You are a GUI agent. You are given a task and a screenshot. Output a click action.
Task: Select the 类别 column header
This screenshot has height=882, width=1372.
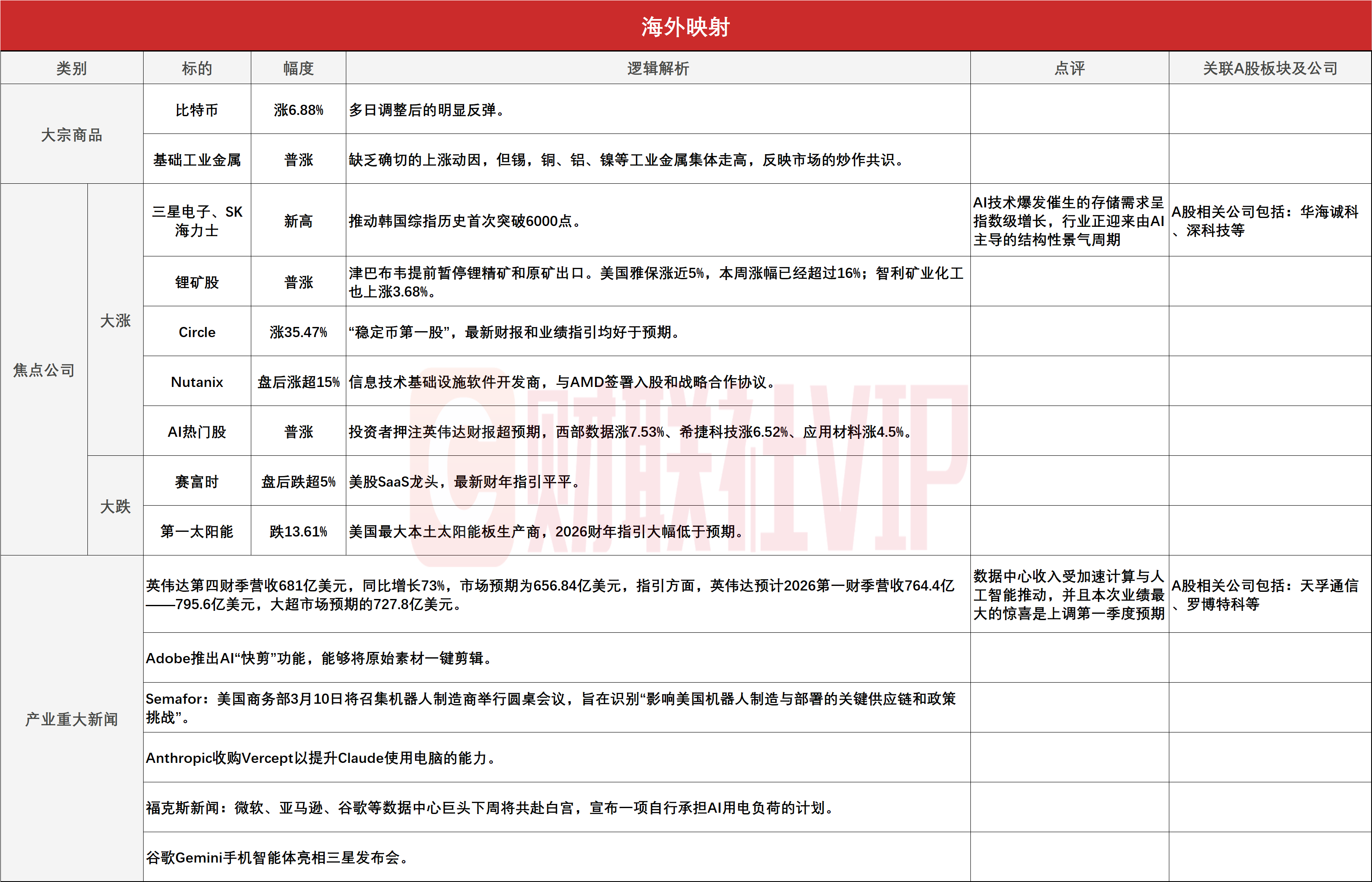coord(71,68)
